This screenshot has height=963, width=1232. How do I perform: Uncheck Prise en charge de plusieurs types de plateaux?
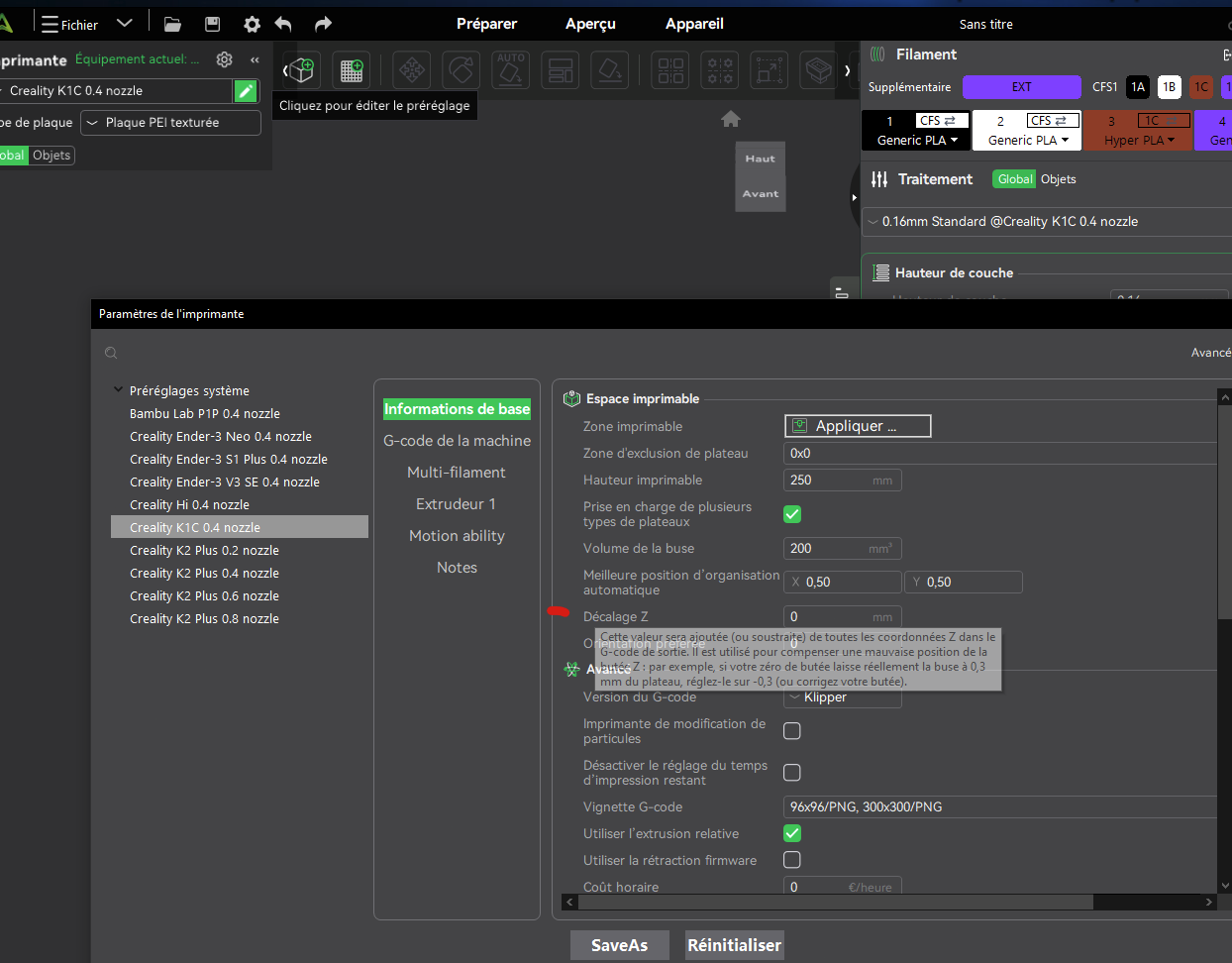[x=792, y=514]
